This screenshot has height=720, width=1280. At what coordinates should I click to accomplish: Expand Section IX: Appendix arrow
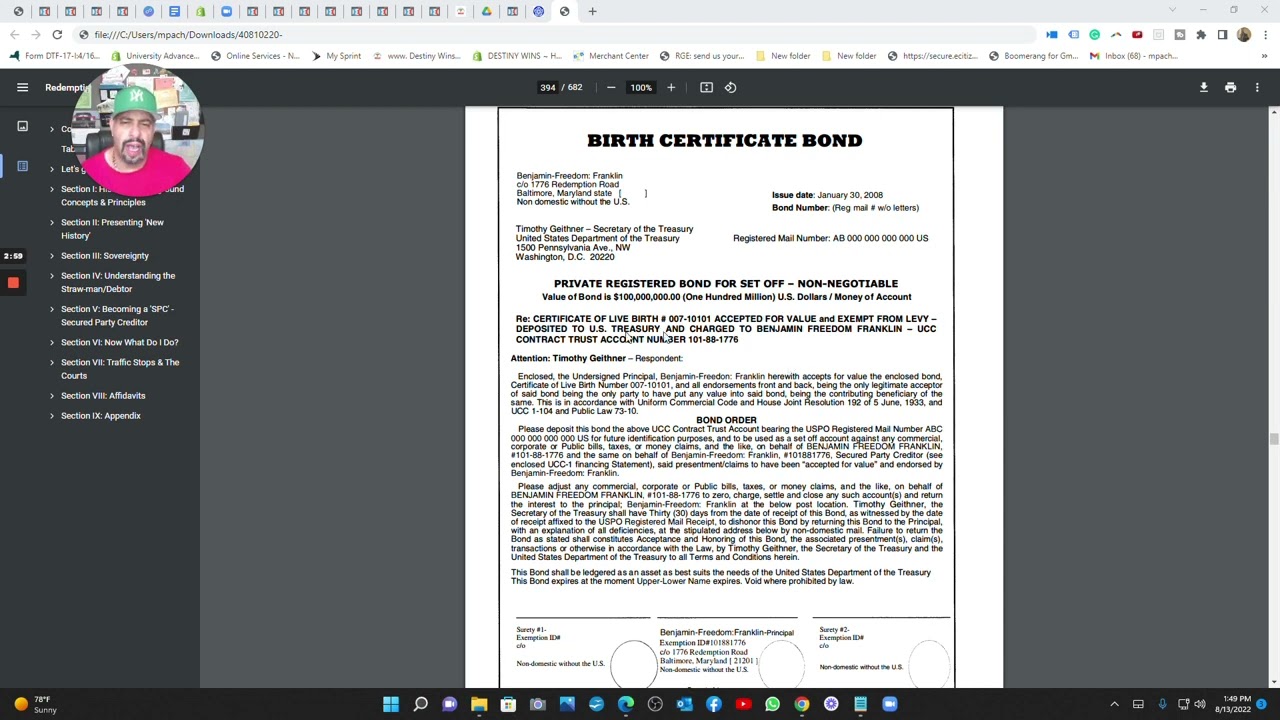click(52, 416)
